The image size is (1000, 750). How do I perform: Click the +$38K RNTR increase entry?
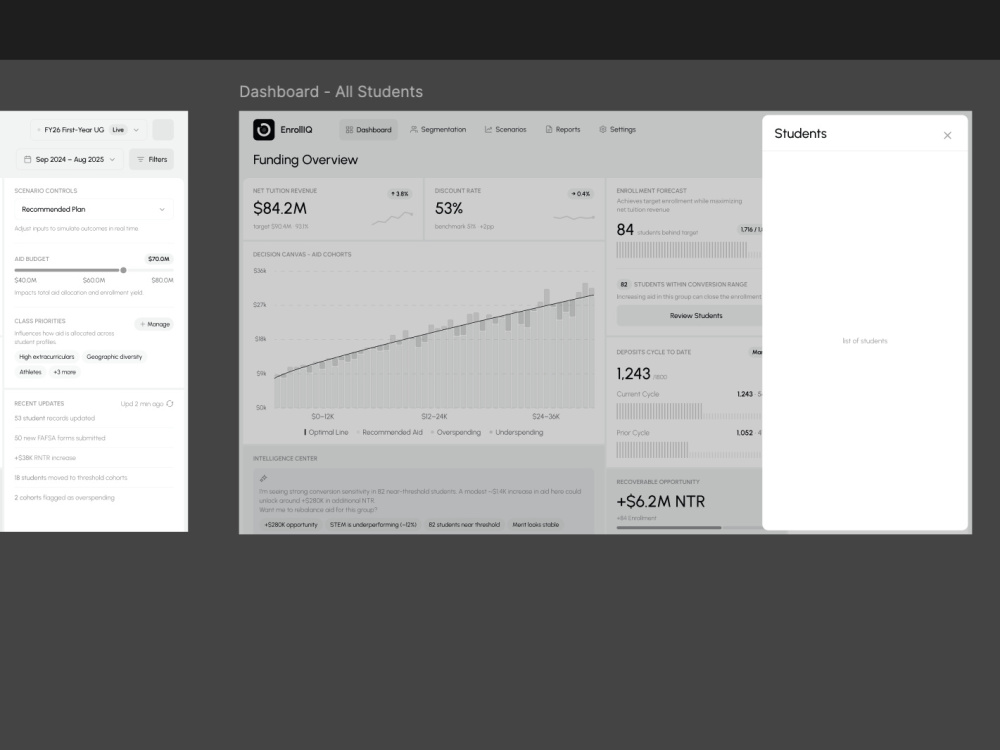click(45, 458)
